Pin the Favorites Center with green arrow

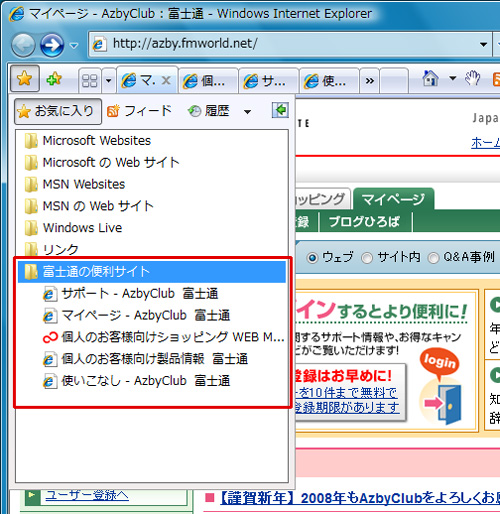[x=280, y=110]
